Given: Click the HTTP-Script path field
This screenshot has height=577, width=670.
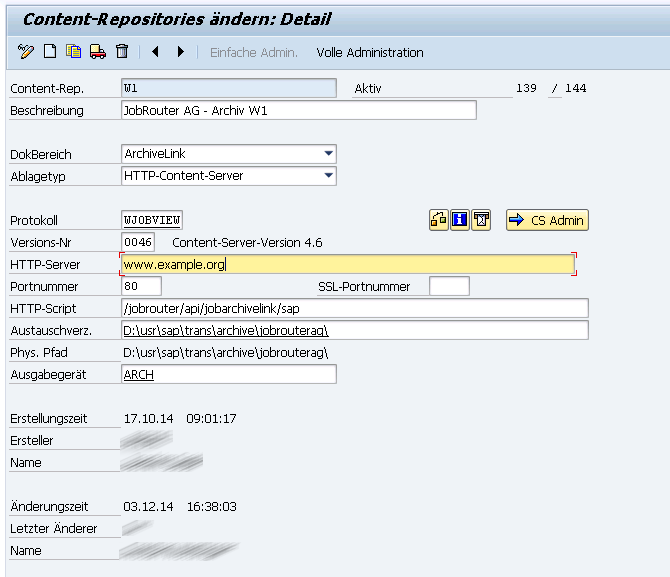Looking at the screenshot, I should (354, 308).
